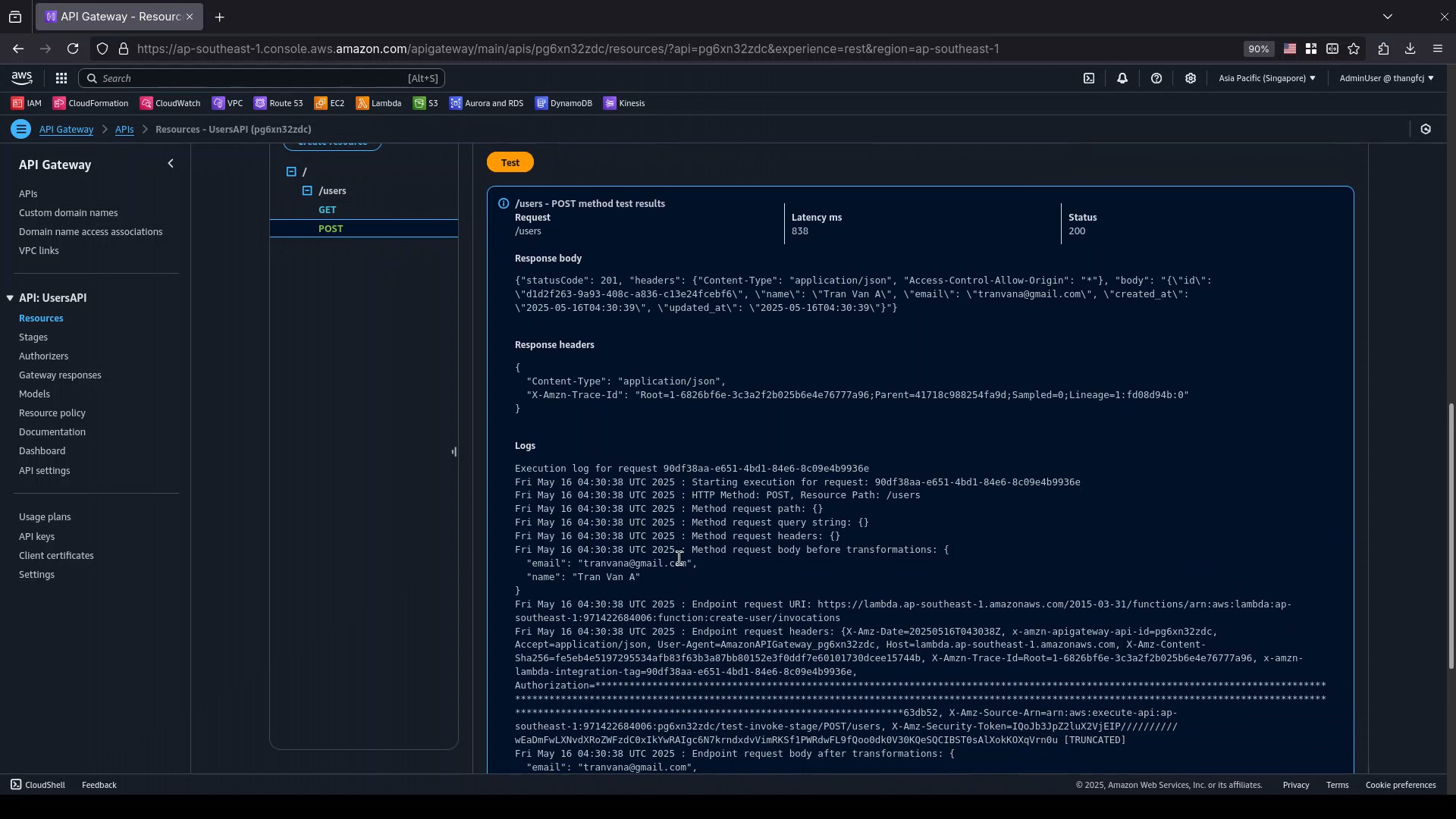This screenshot has width=1456, height=819.
Task: Open Client certificates in the sidebar
Action: [x=56, y=556]
